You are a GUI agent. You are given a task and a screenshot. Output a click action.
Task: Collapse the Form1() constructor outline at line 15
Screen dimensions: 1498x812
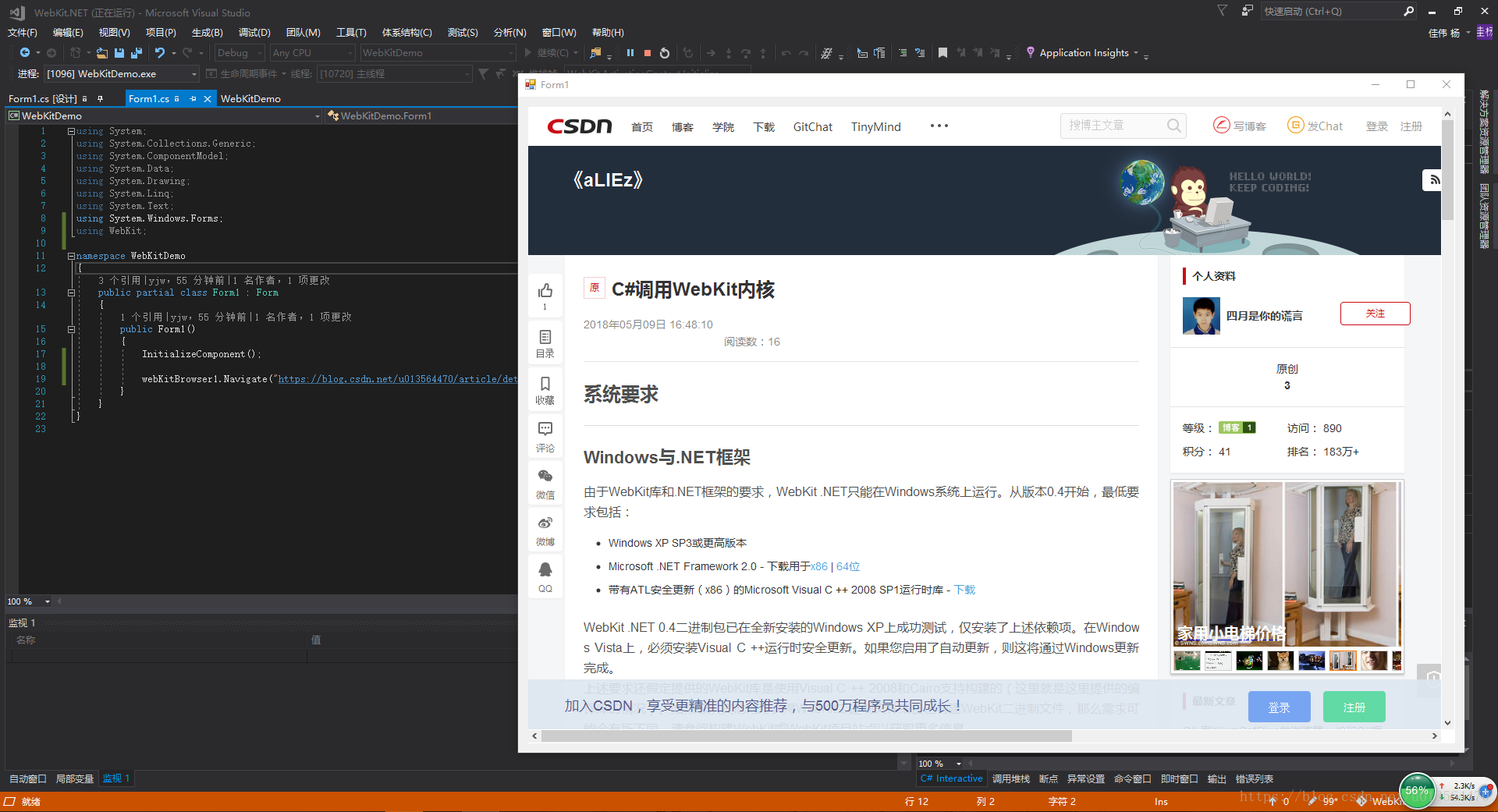[71, 329]
